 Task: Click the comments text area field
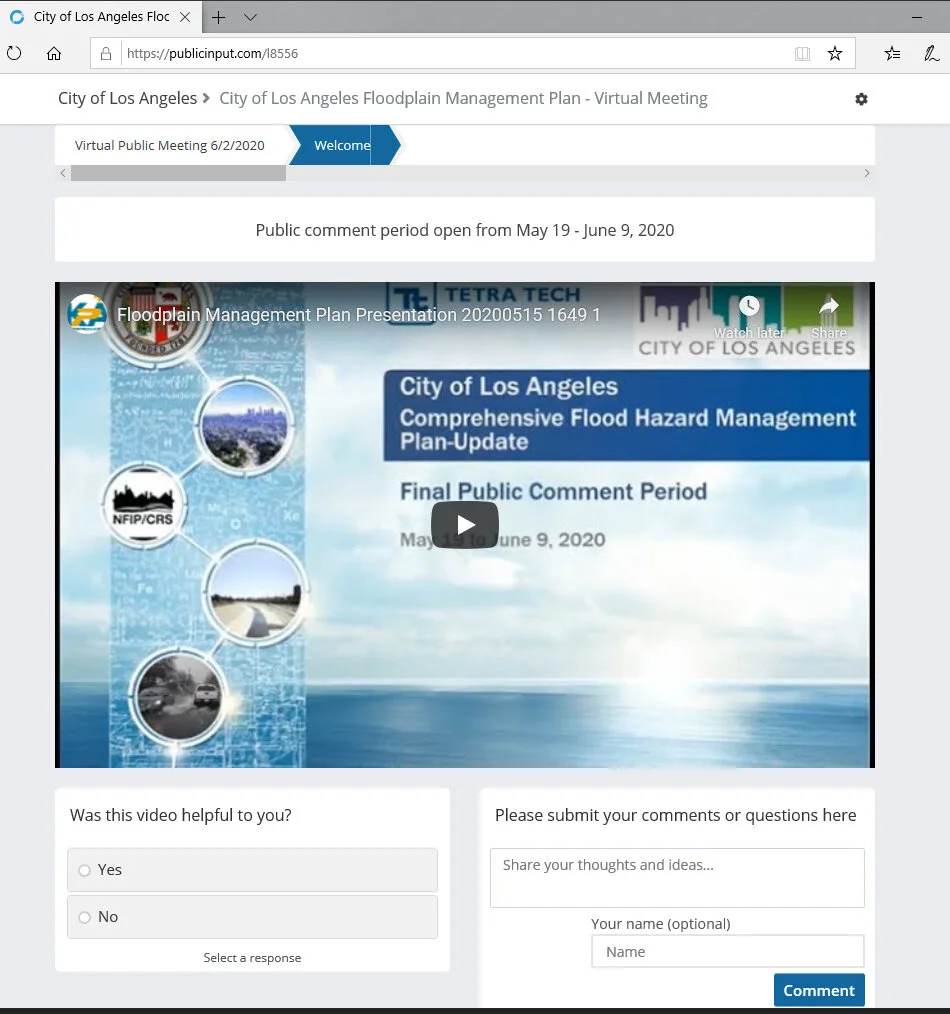click(677, 878)
